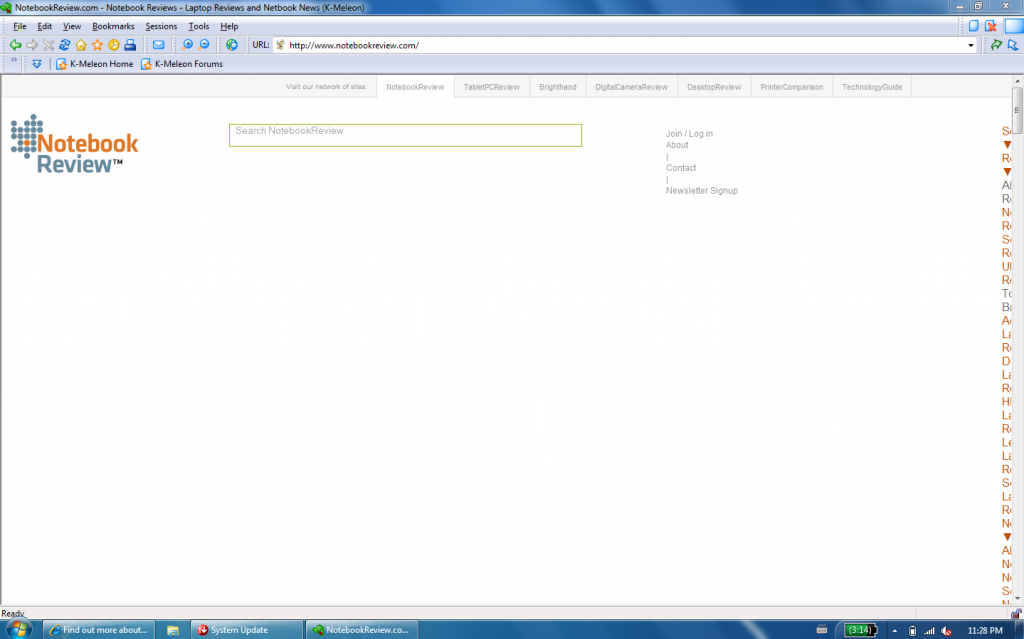Screen dimensions: 1024x639
Task: Click the scrollbar up arrow
Action: pyautogui.click(x=1017, y=82)
